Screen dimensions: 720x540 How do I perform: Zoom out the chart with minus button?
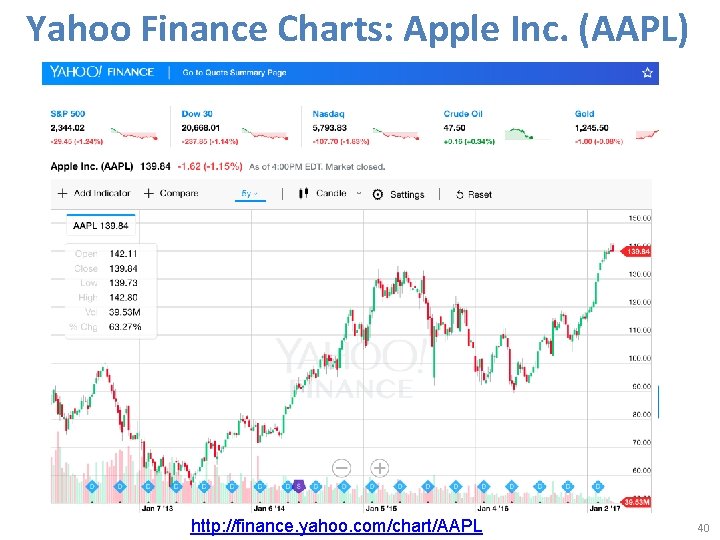pos(342,467)
